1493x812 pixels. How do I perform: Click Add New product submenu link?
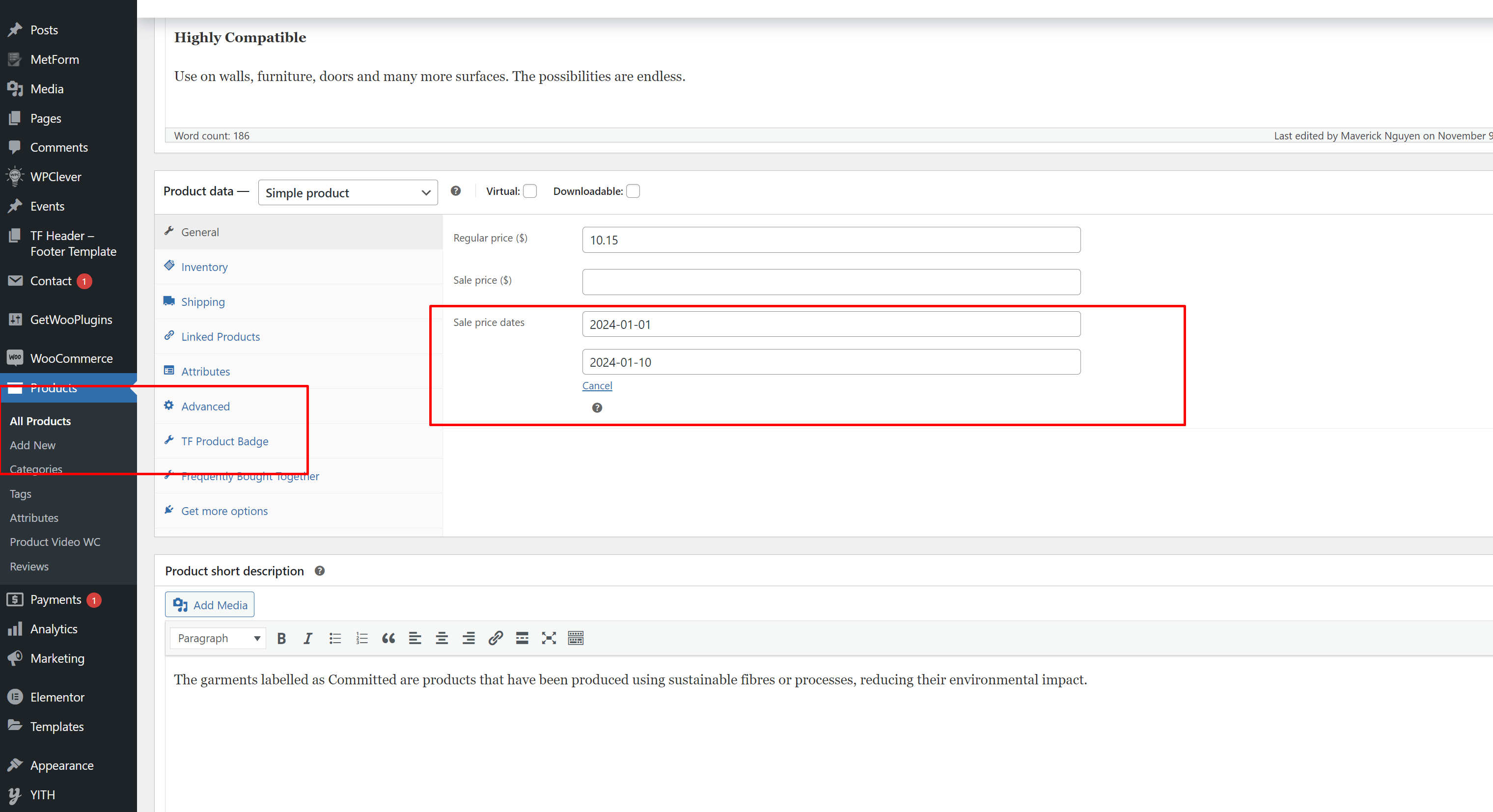[x=32, y=445]
